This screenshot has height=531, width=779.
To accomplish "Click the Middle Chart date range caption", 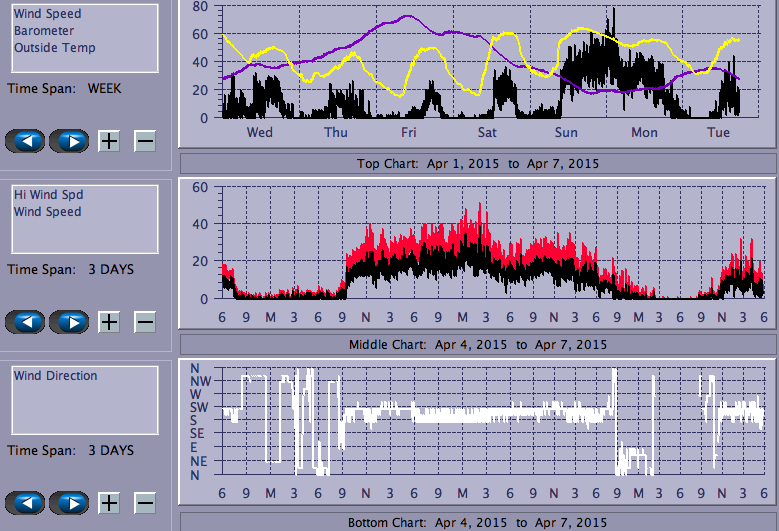I will pyautogui.click(x=478, y=344).
